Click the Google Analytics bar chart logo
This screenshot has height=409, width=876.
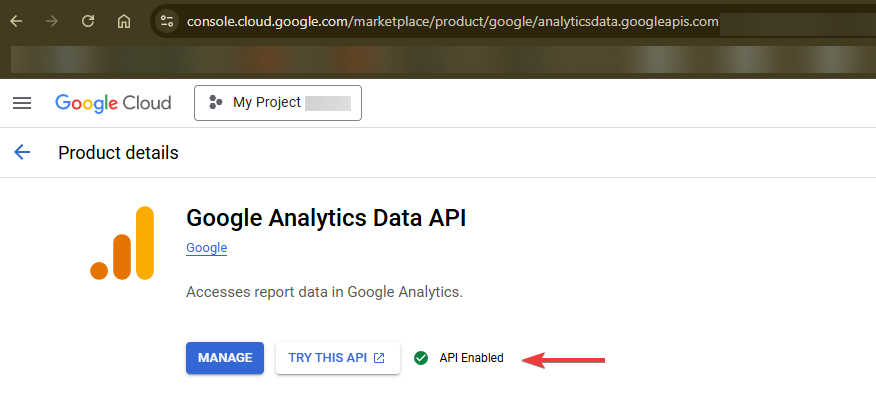coord(122,242)
